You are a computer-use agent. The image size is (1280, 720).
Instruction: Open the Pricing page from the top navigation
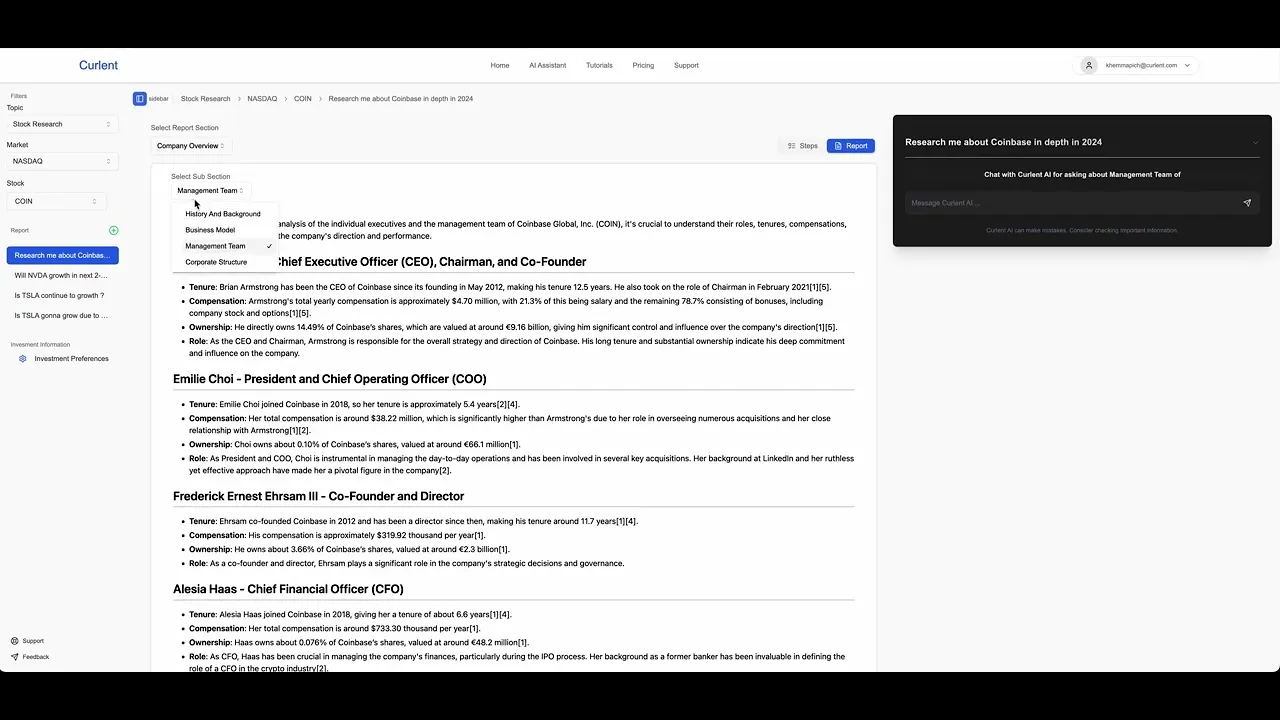tap(643, 65)
